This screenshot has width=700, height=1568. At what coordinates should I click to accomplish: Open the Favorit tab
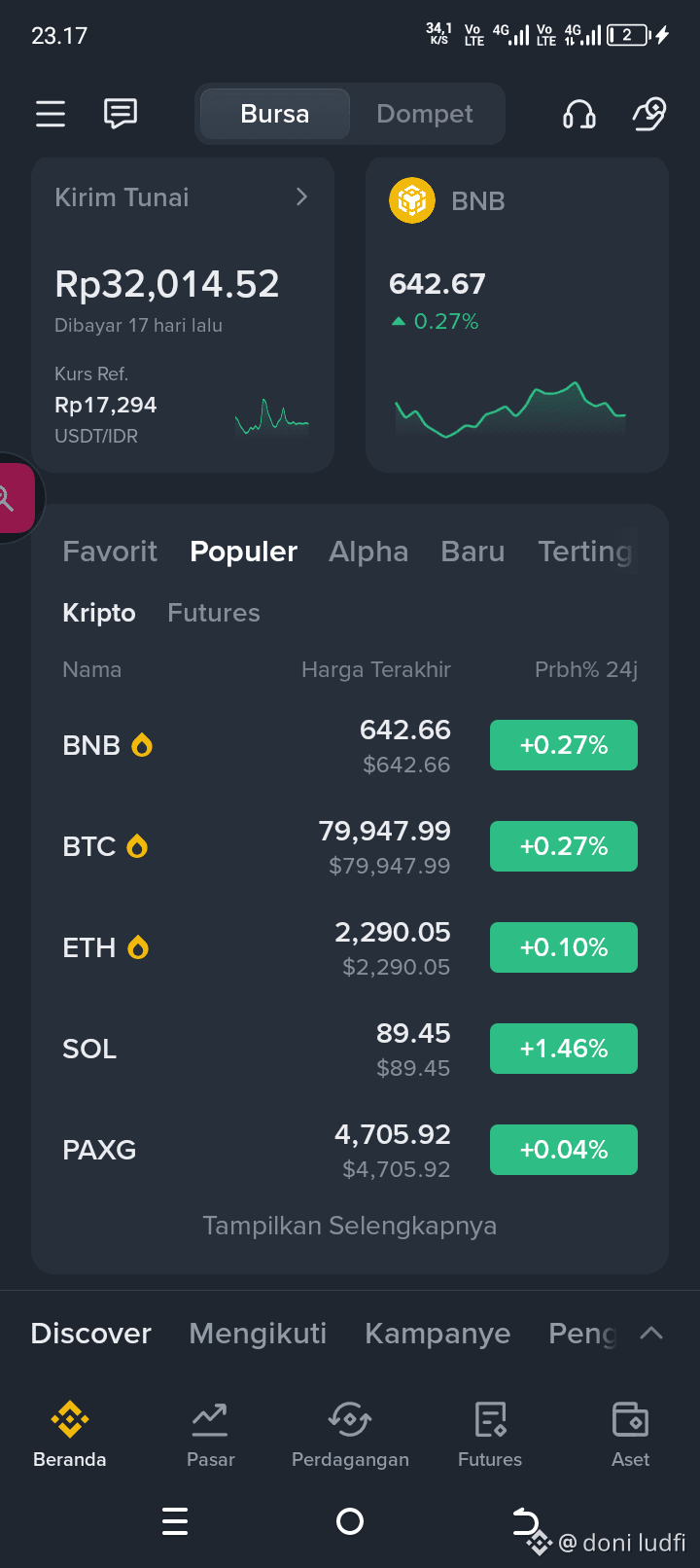(110, 552)
